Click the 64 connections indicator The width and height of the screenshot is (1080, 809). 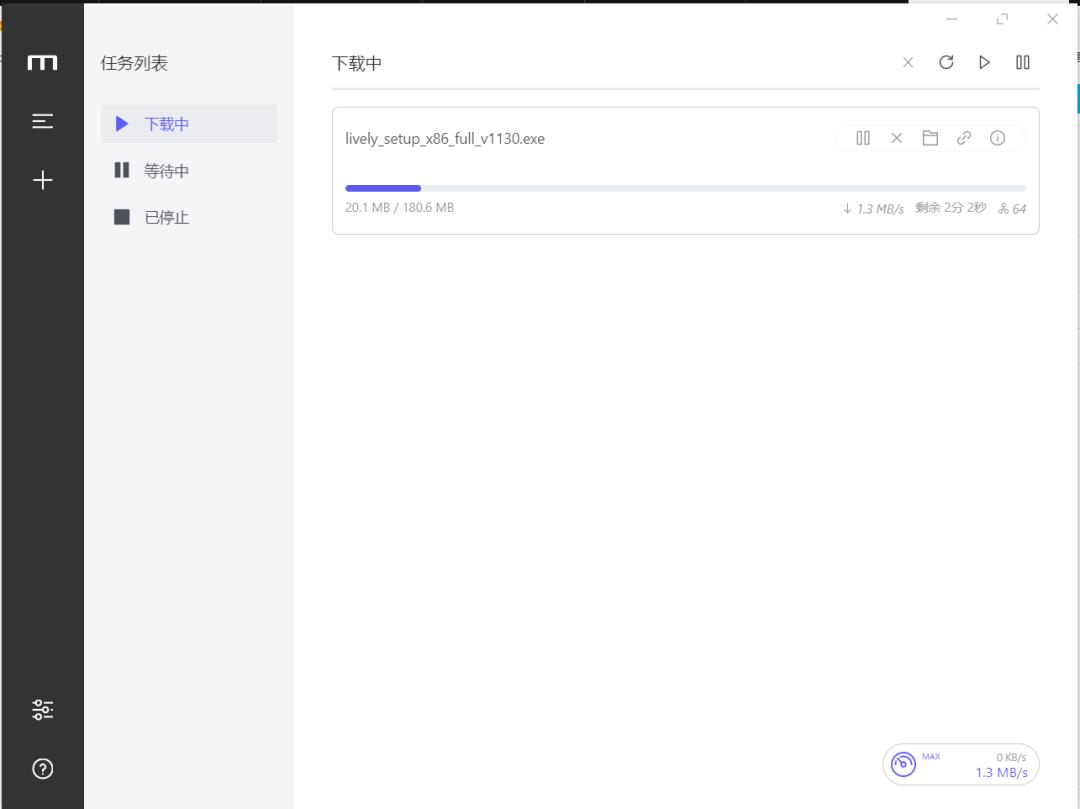pyautogui.click(x=1012, y=209)
